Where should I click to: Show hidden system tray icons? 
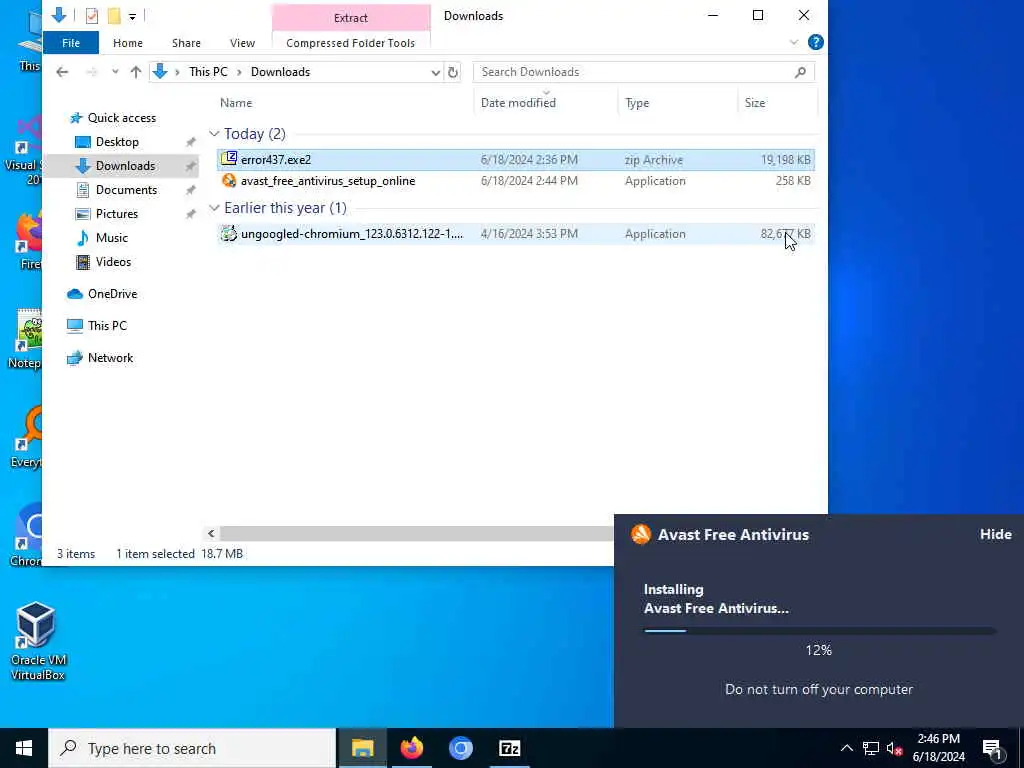846,748
